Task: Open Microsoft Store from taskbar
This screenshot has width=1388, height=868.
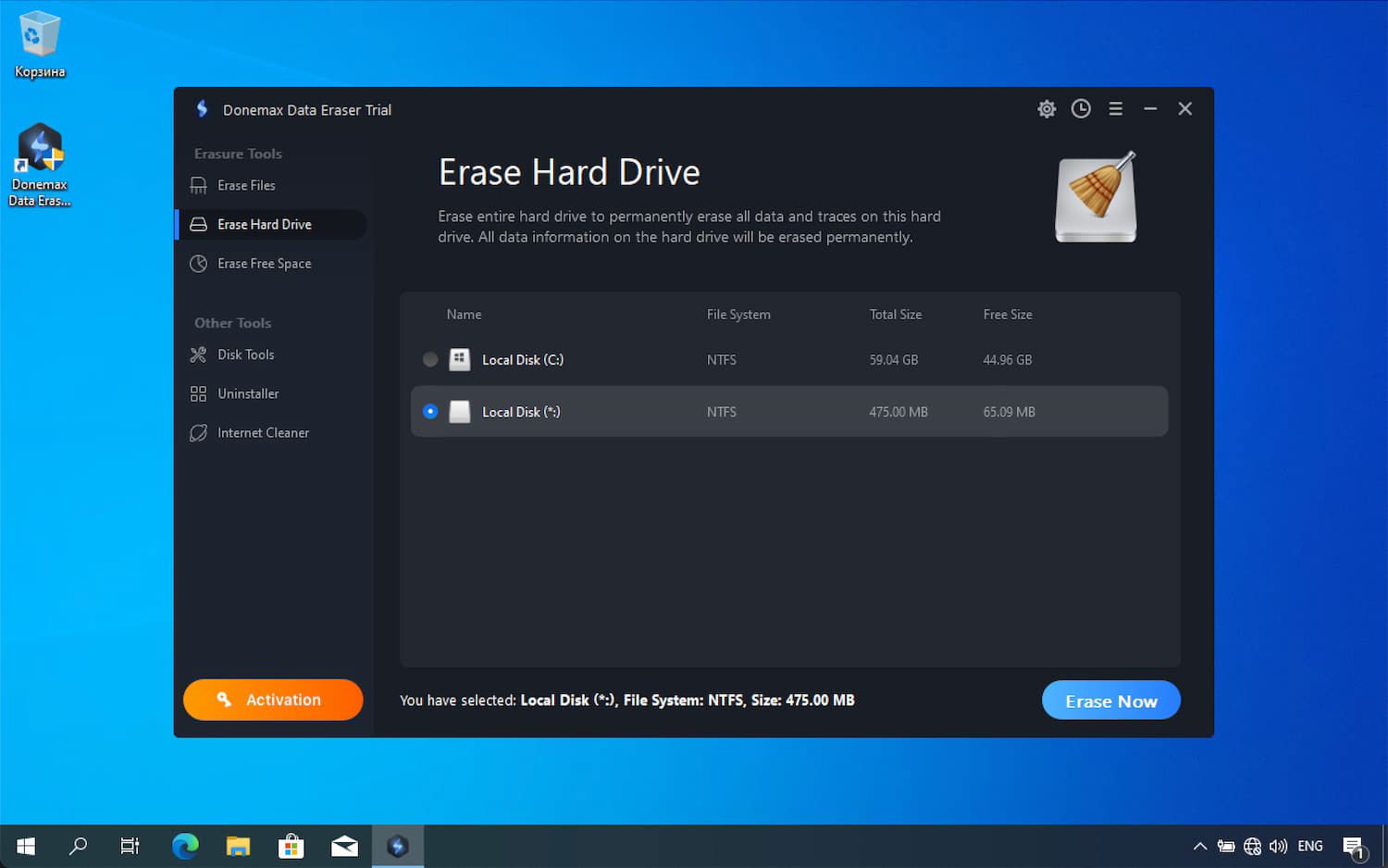Action: pyautogui.click(x=291, y=846)
